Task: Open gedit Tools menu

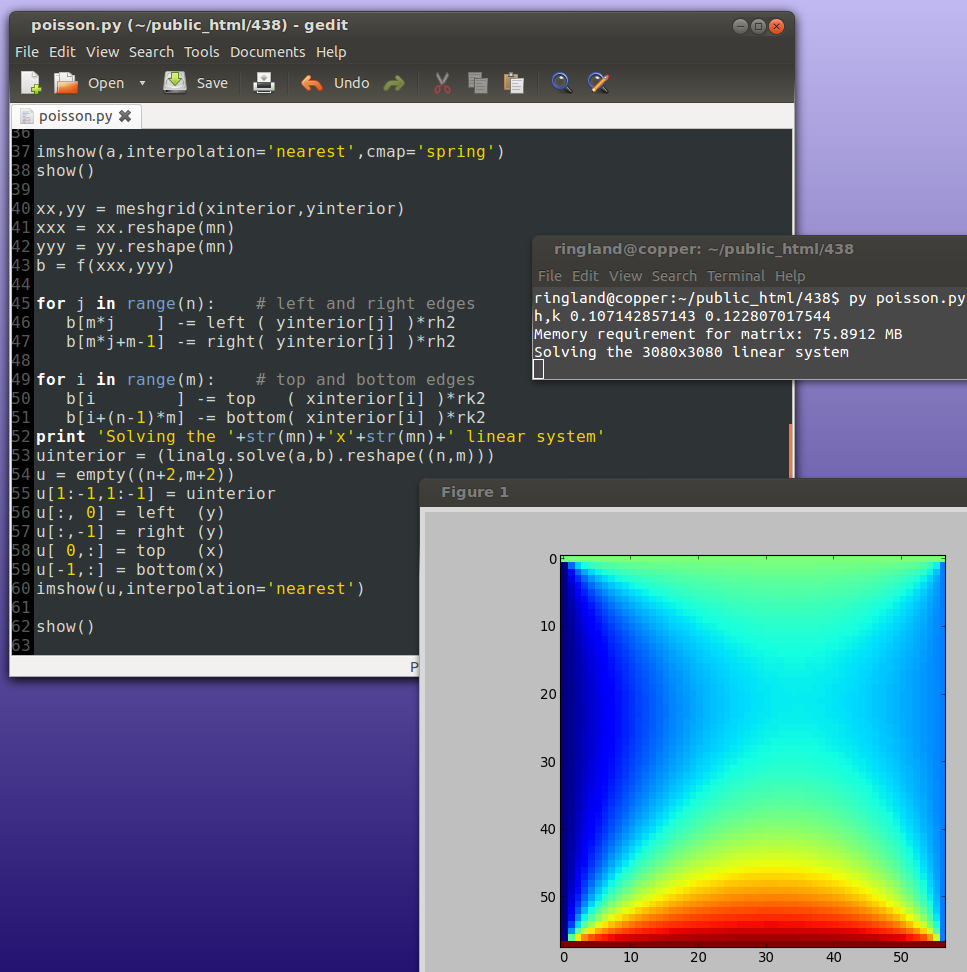Action: click(201, 52)
